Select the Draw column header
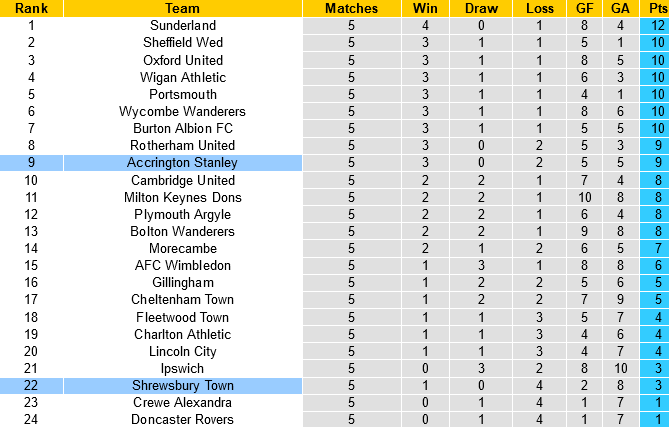 484,8
